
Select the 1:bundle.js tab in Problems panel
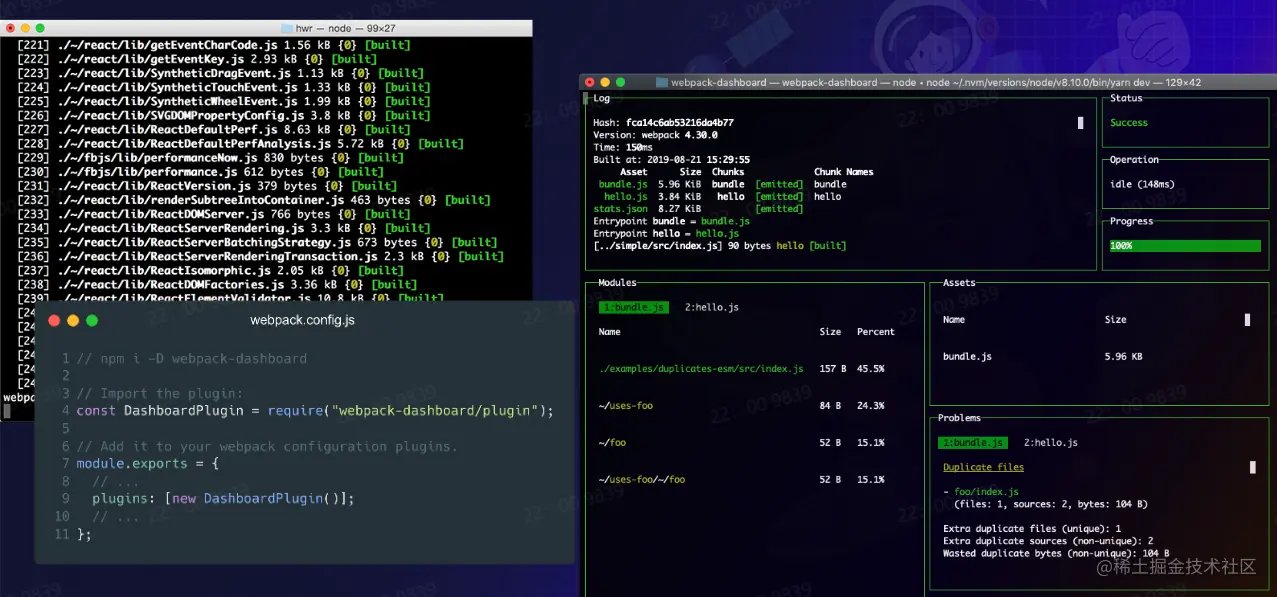point(972,442)
